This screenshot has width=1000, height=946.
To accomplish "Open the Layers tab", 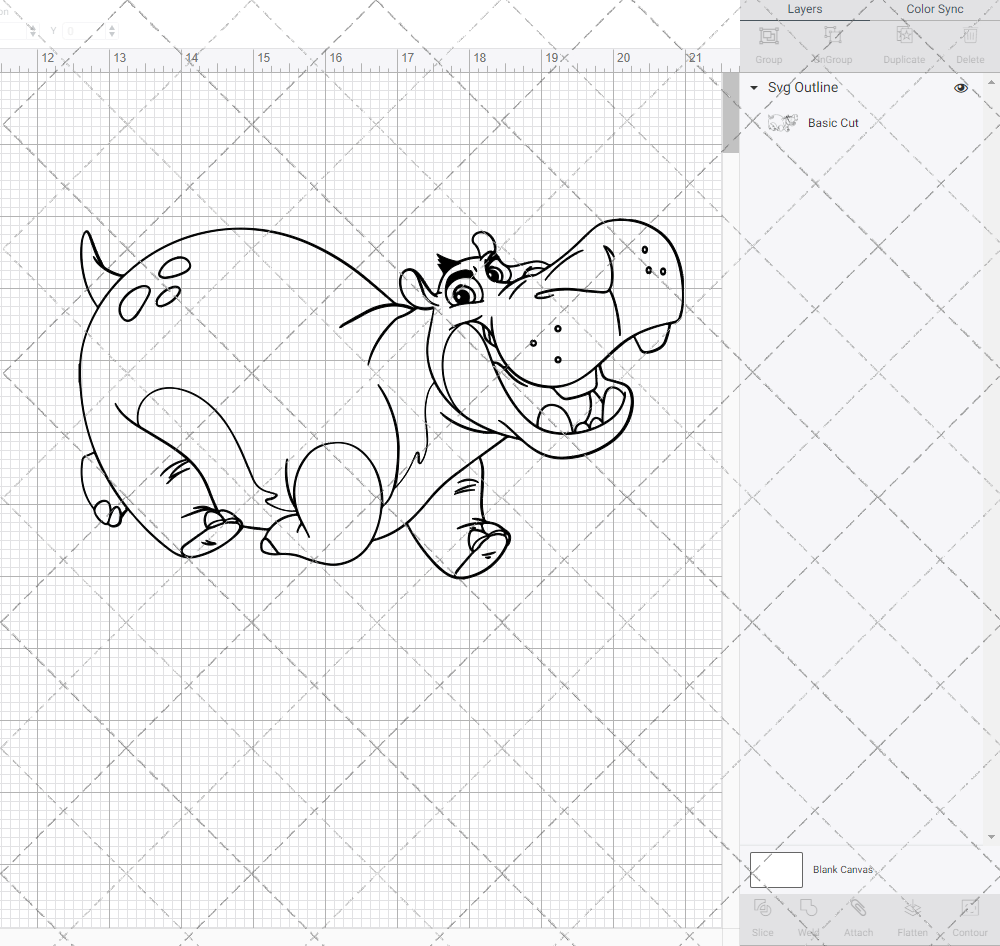I will pyautogui.click(x=804, y=9).
